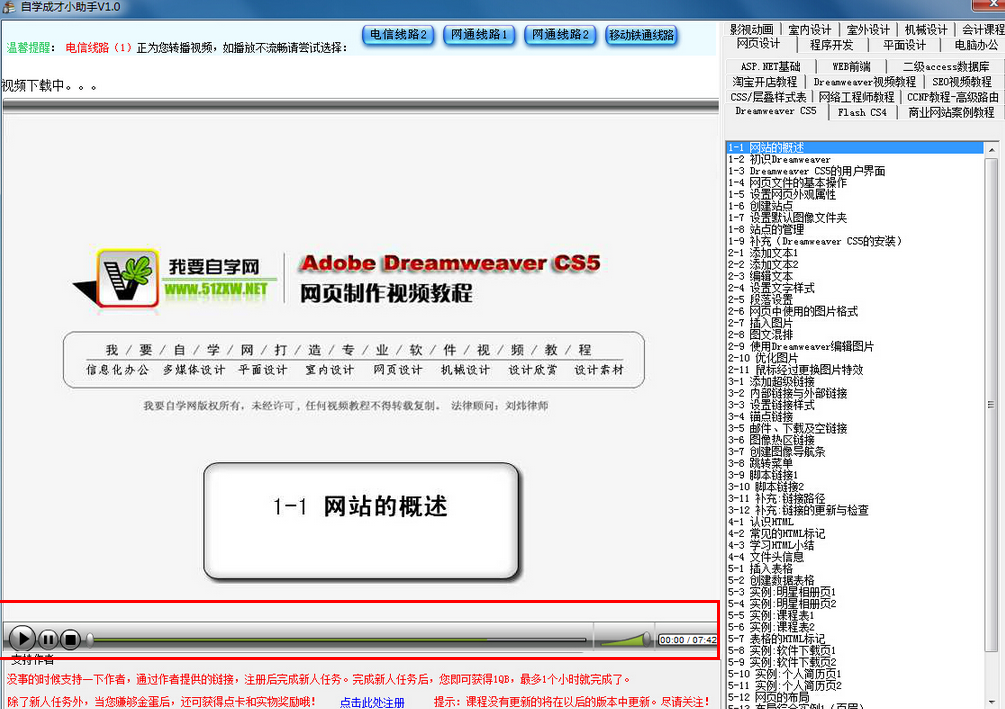
Task: Select lesson 3-1 添加超级链接
Action: pyautogui.click(x=854, y=381)
